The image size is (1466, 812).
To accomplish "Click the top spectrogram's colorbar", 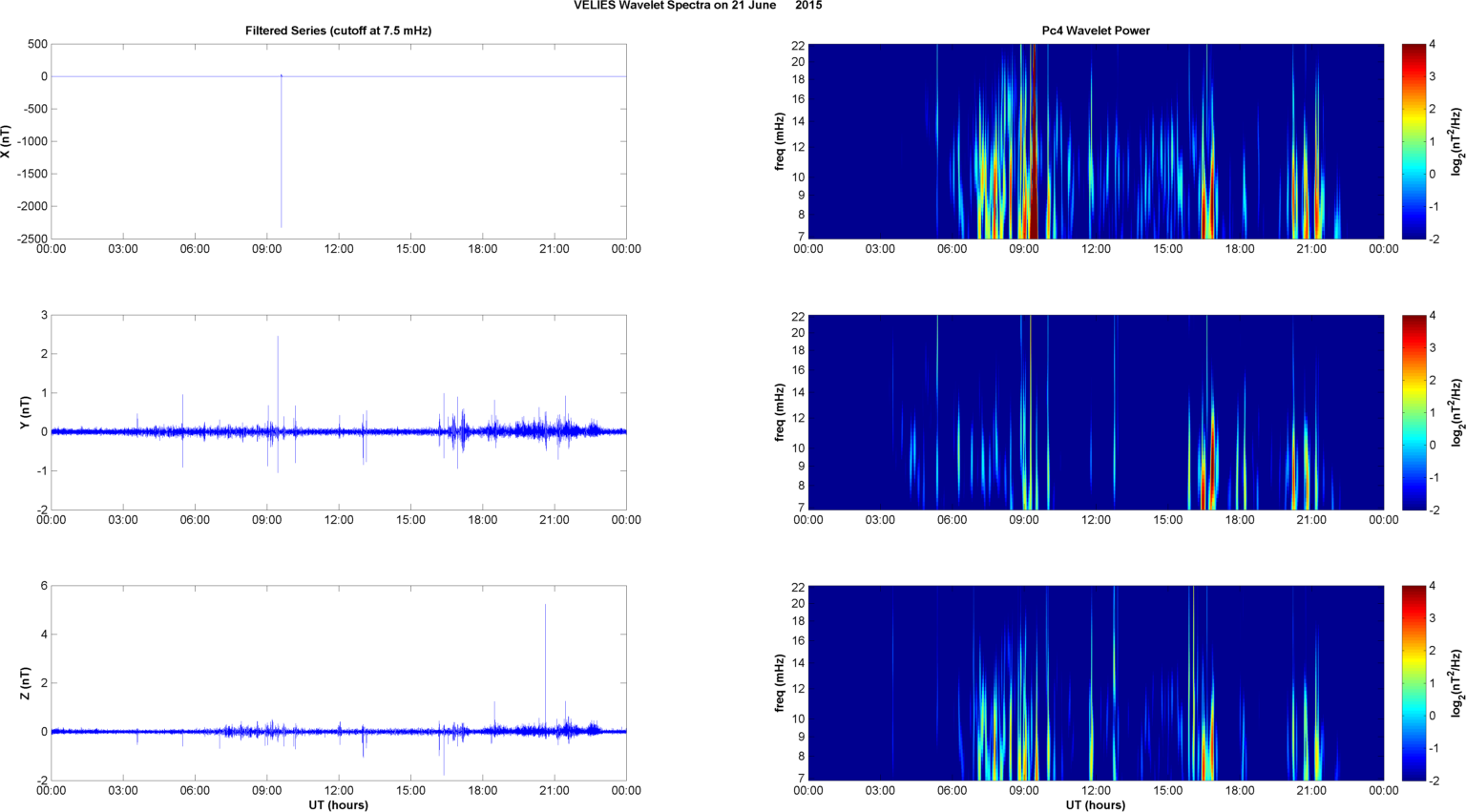I will click(x=1412, y=141).
